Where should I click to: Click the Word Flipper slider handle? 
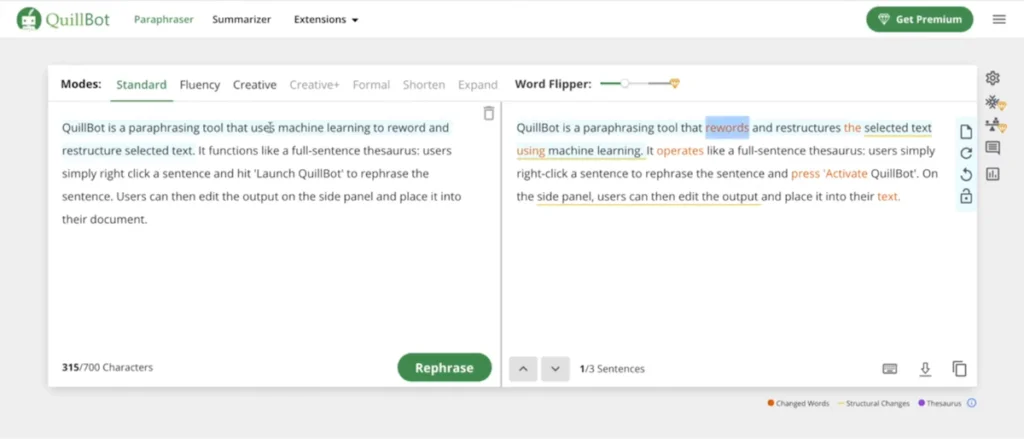(x=625, y=84)
